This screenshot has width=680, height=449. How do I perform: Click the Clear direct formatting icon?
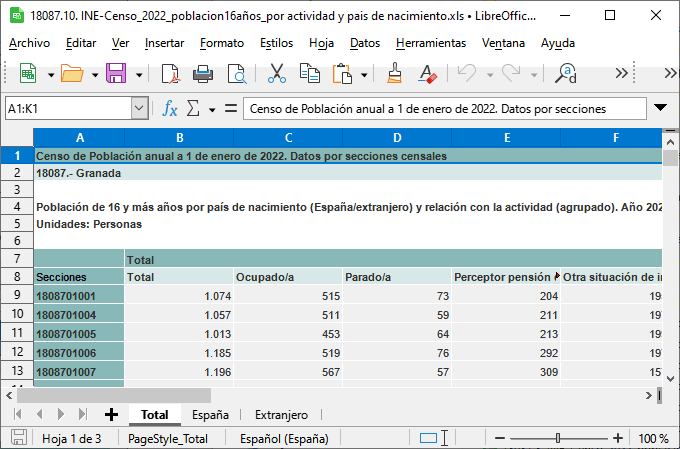point(427,73)
